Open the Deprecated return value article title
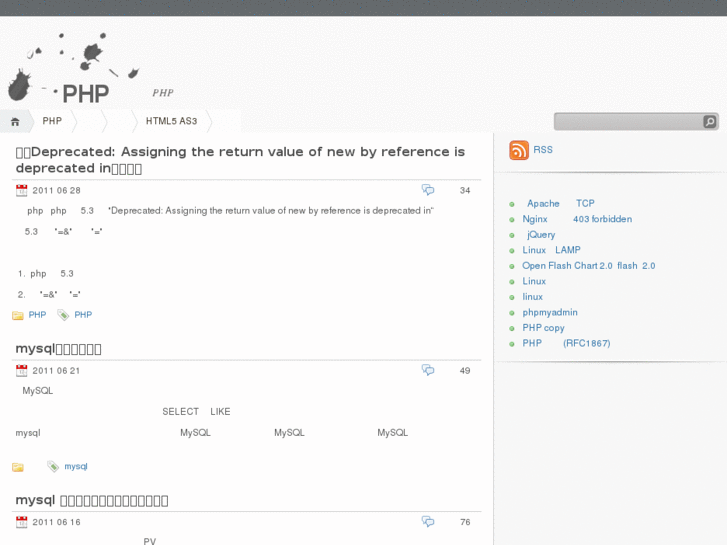Screen dimensions: 727x545 [240, 160]
